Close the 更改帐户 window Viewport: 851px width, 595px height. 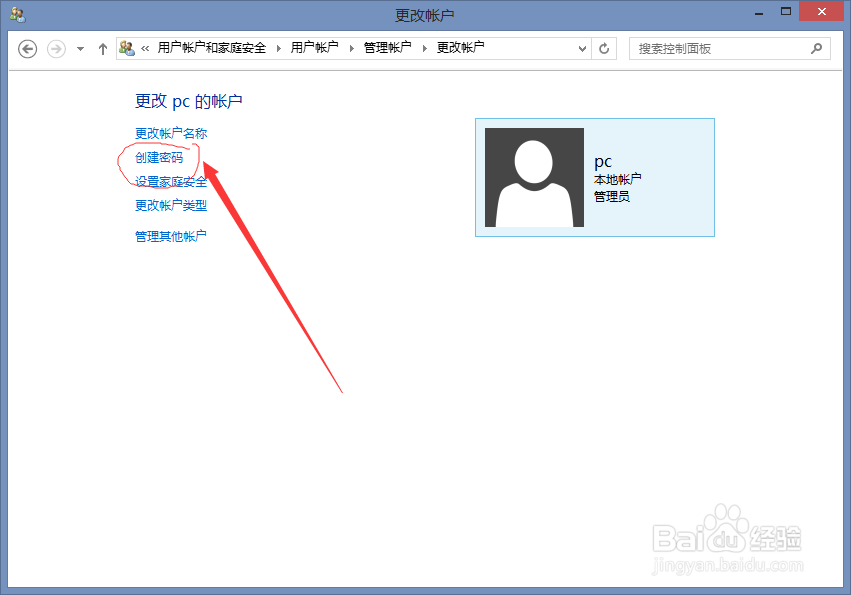tap(822, 11)
